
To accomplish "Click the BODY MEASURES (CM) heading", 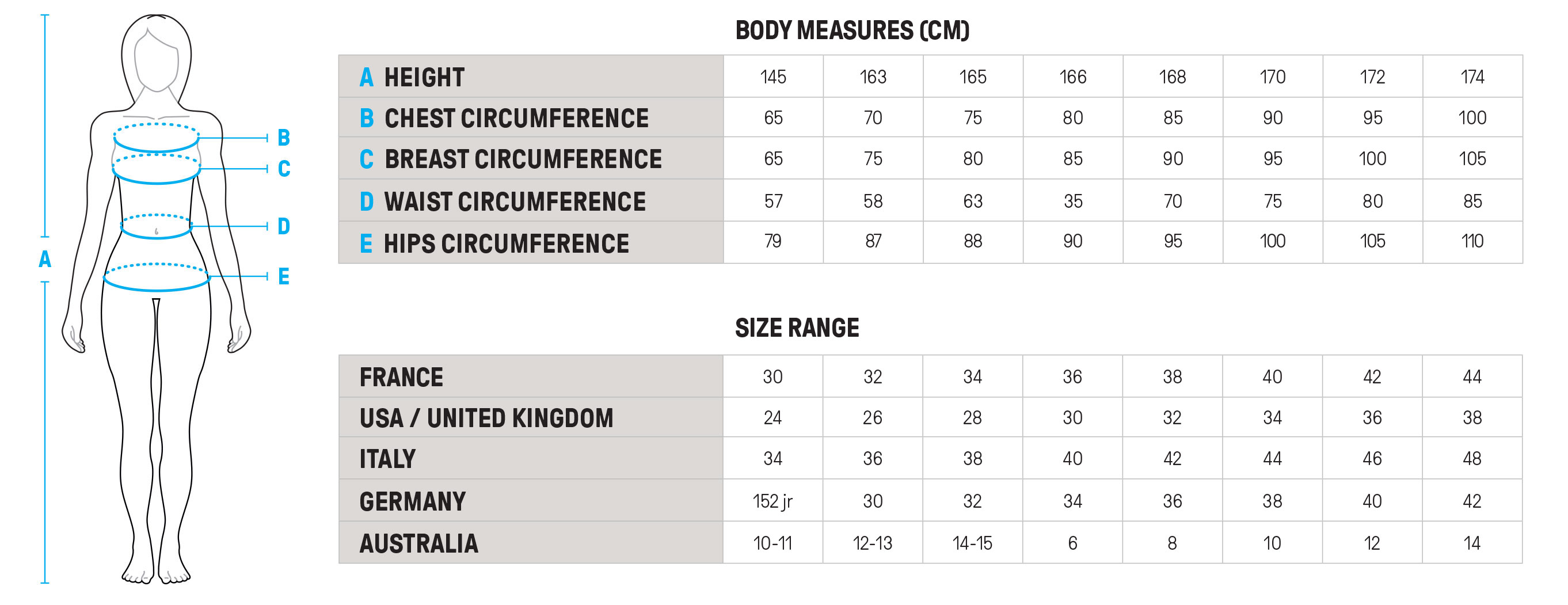I will coord(851,31).
